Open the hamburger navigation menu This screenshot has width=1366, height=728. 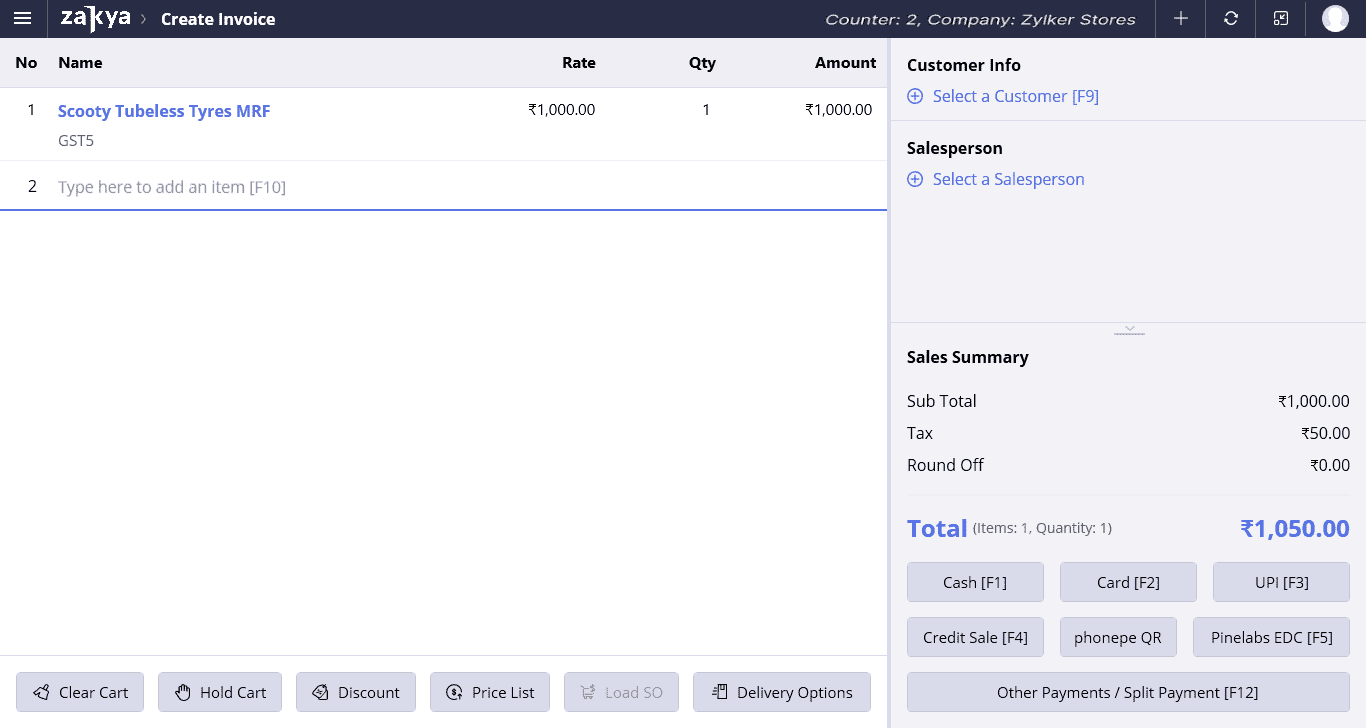click(x=22, y=19)
